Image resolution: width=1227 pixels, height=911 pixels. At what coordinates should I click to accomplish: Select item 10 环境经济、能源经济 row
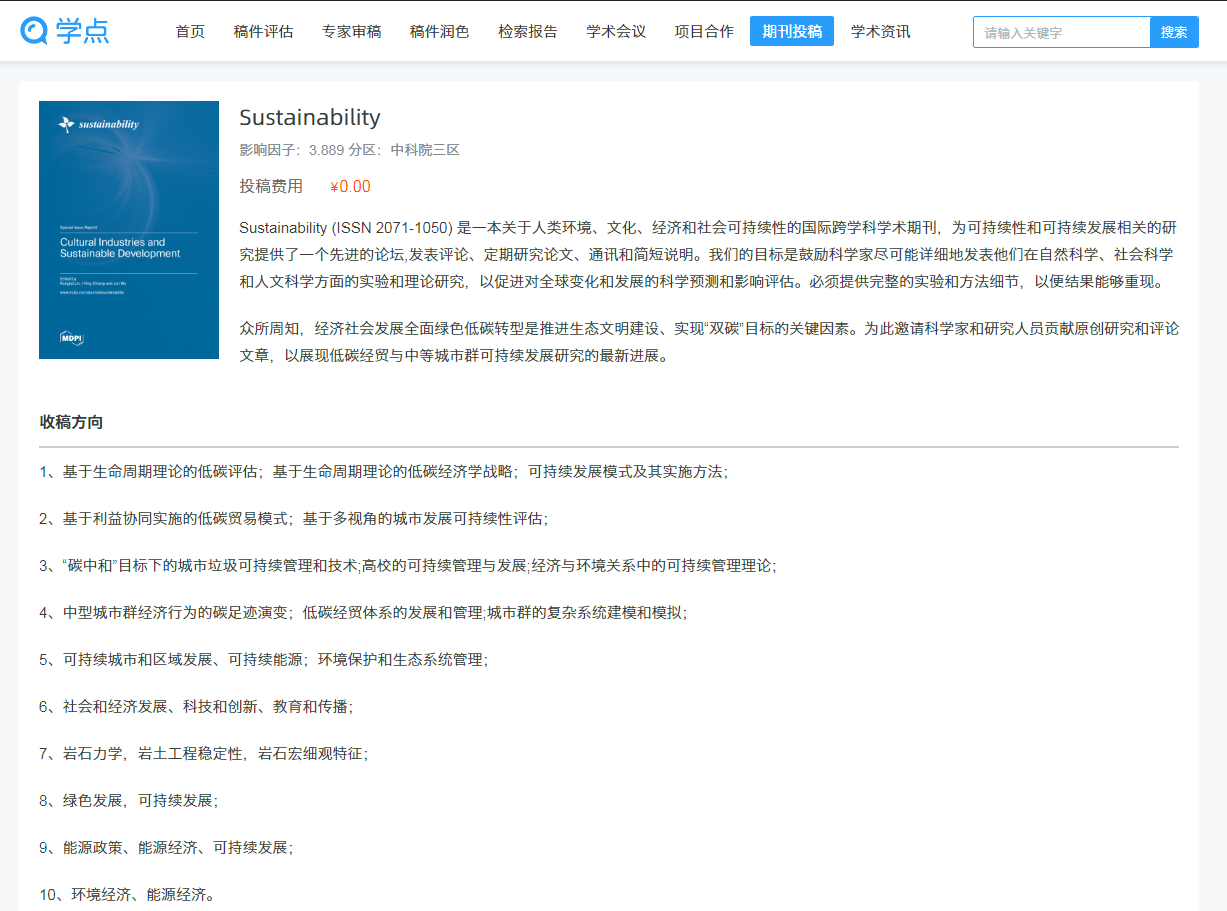click(127, 894)
